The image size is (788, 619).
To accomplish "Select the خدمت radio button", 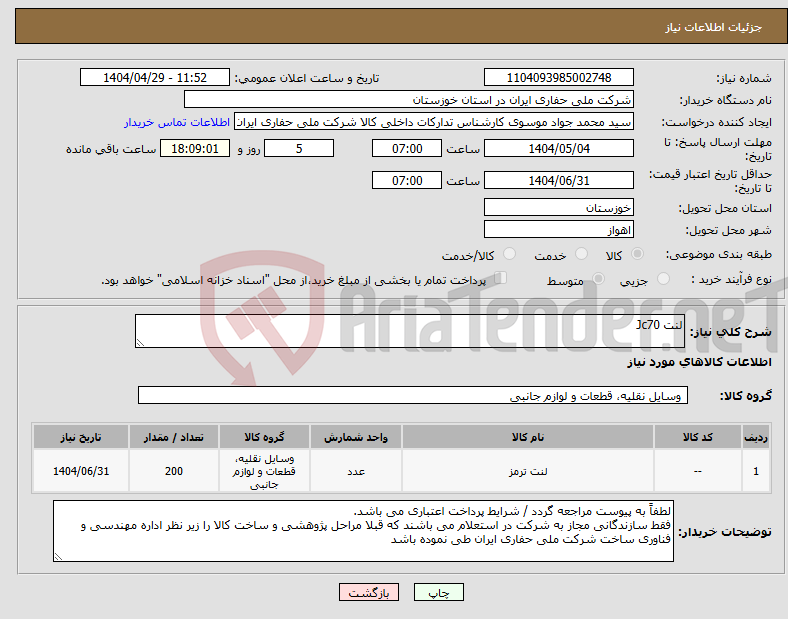I will tap(581, 254).
